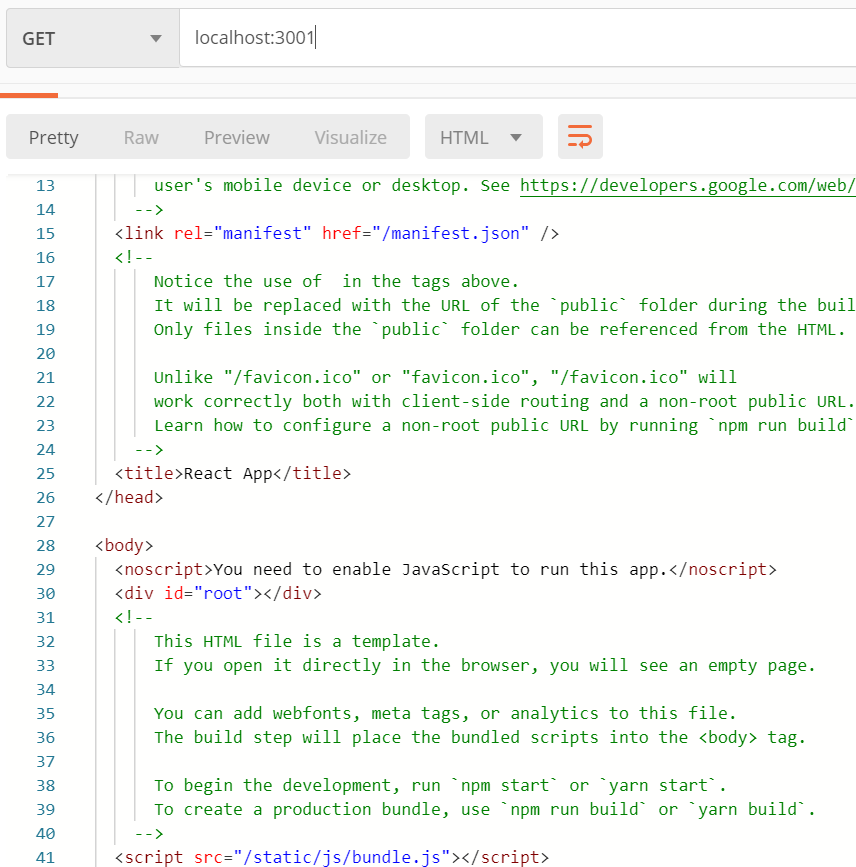Select the Visualize tab
The height and width of the screenshot is (867, 856).
[x=350, y=138]
